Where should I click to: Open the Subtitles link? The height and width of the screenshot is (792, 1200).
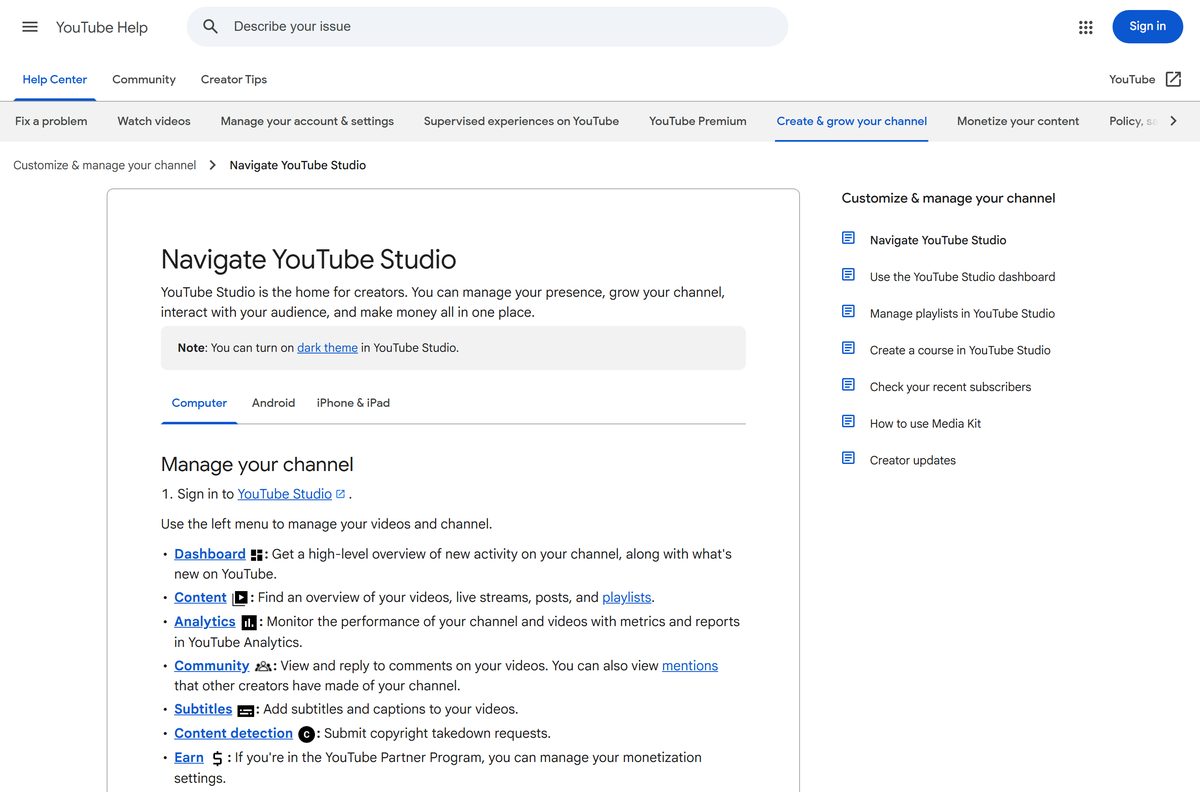click(203, 710)
